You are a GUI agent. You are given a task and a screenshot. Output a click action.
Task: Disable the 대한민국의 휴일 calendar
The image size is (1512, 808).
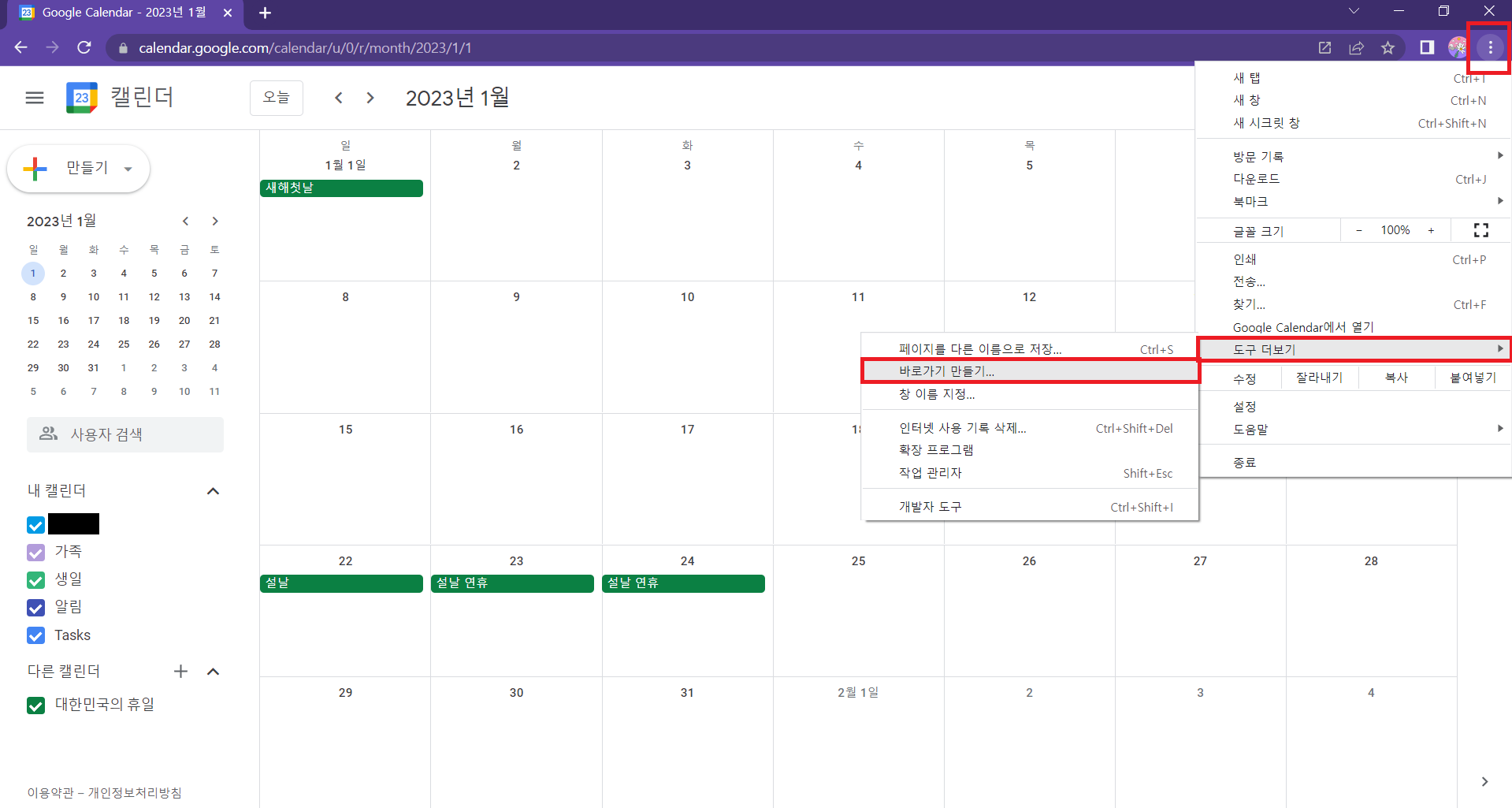[36, 705]
